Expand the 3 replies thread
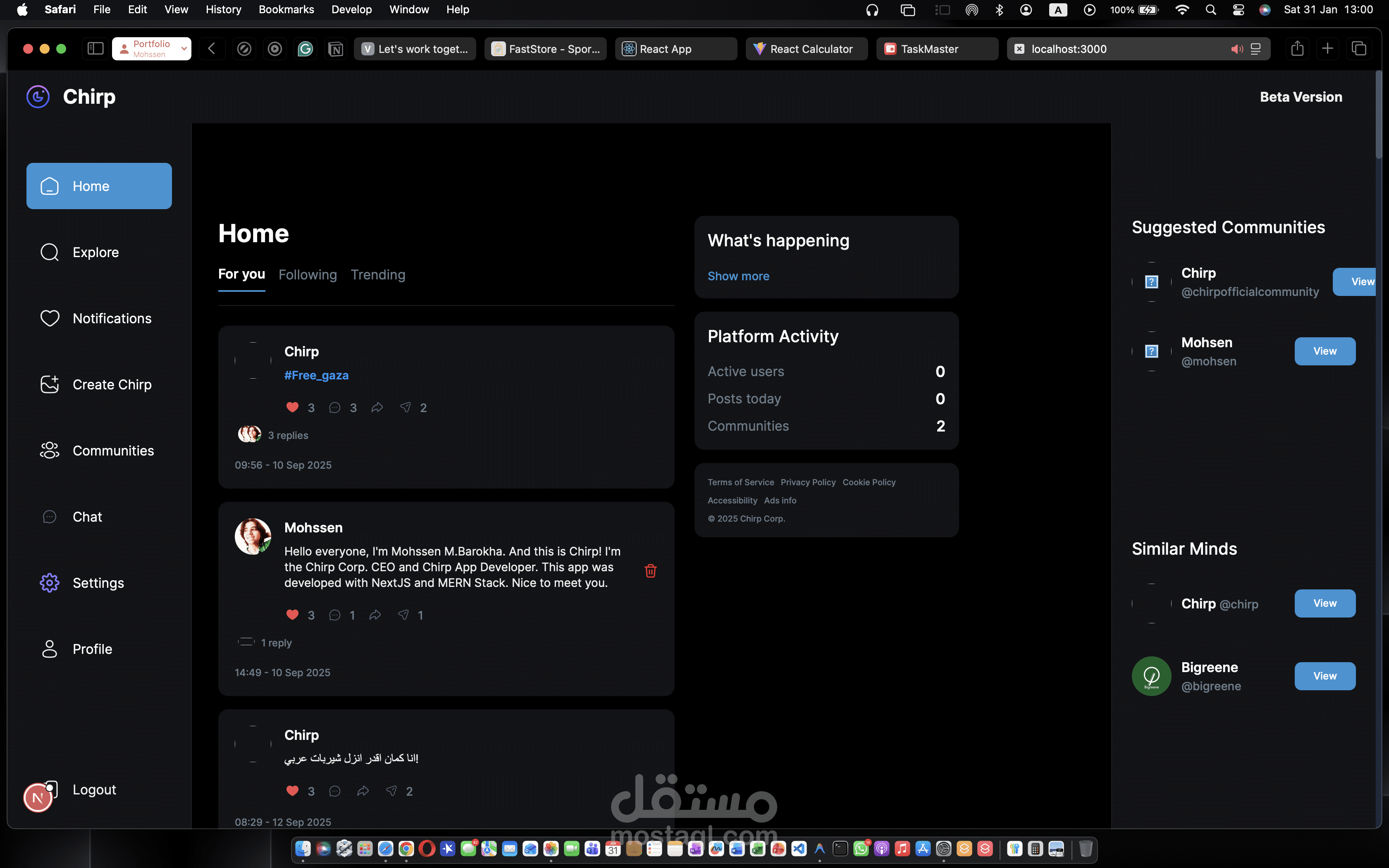This screenshot has height=868, width=1389. click(x=288, y=435)
